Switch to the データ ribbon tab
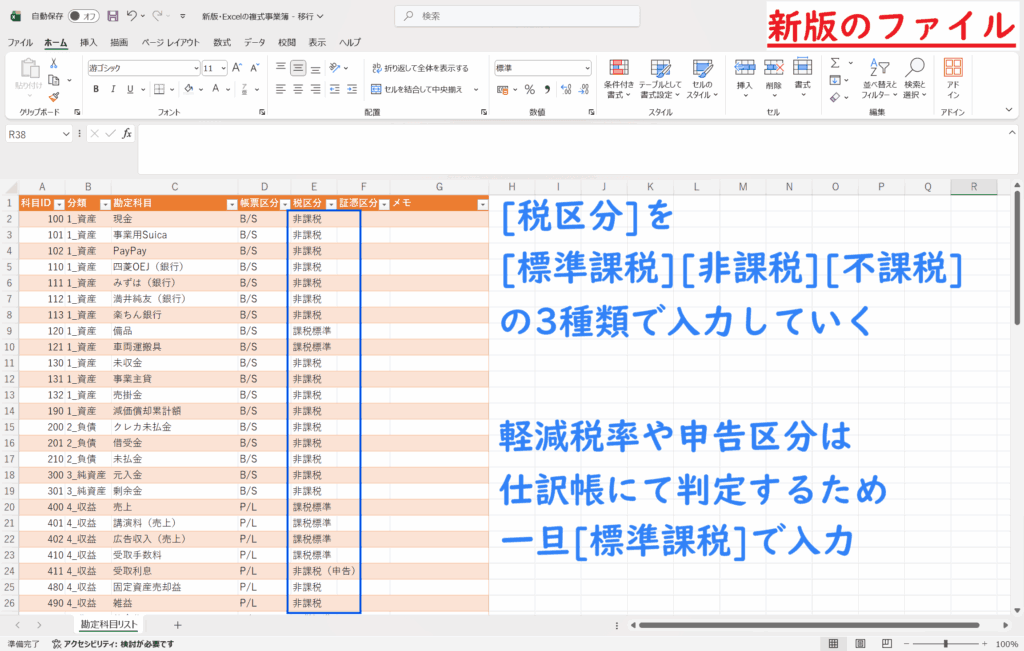 pos(255,43)
